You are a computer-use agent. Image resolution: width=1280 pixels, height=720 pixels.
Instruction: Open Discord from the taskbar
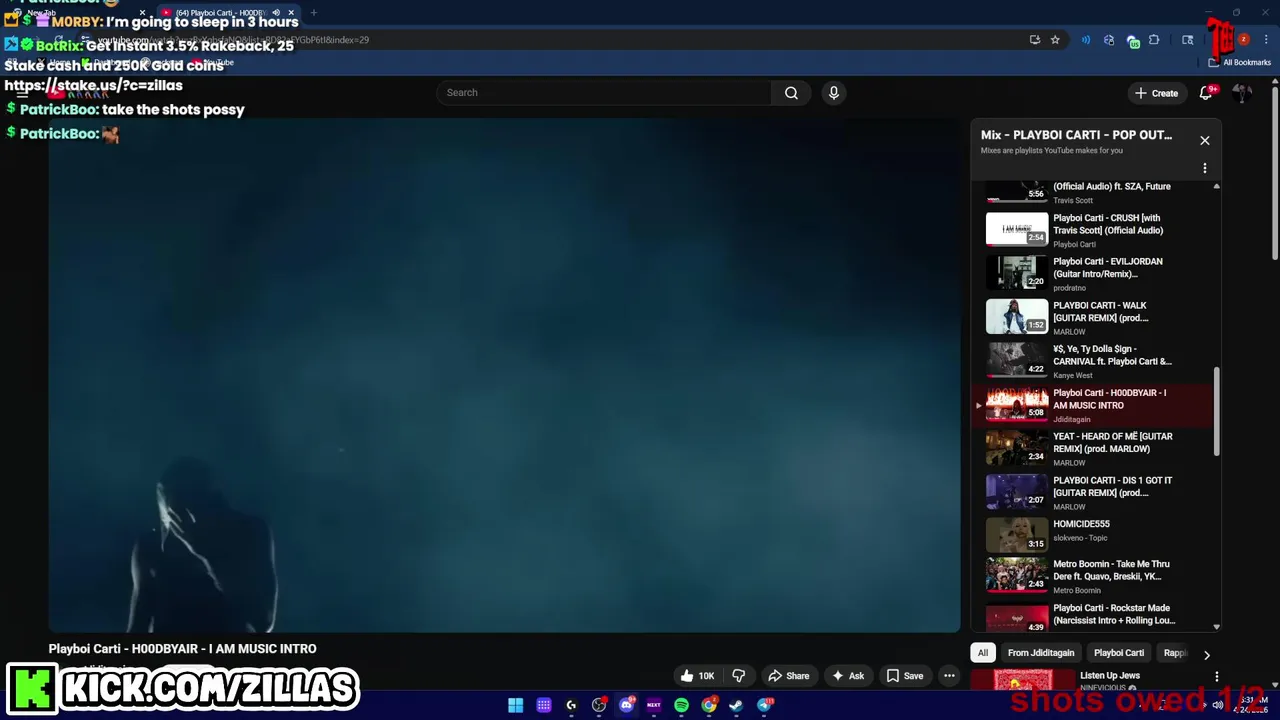pos(626,705)
